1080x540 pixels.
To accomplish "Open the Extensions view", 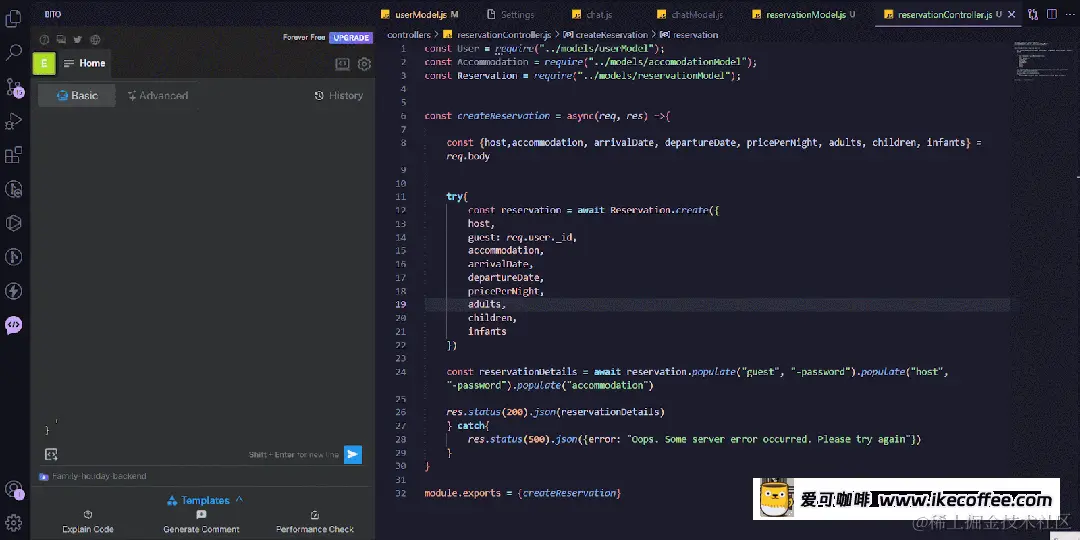I will [14, 155].
